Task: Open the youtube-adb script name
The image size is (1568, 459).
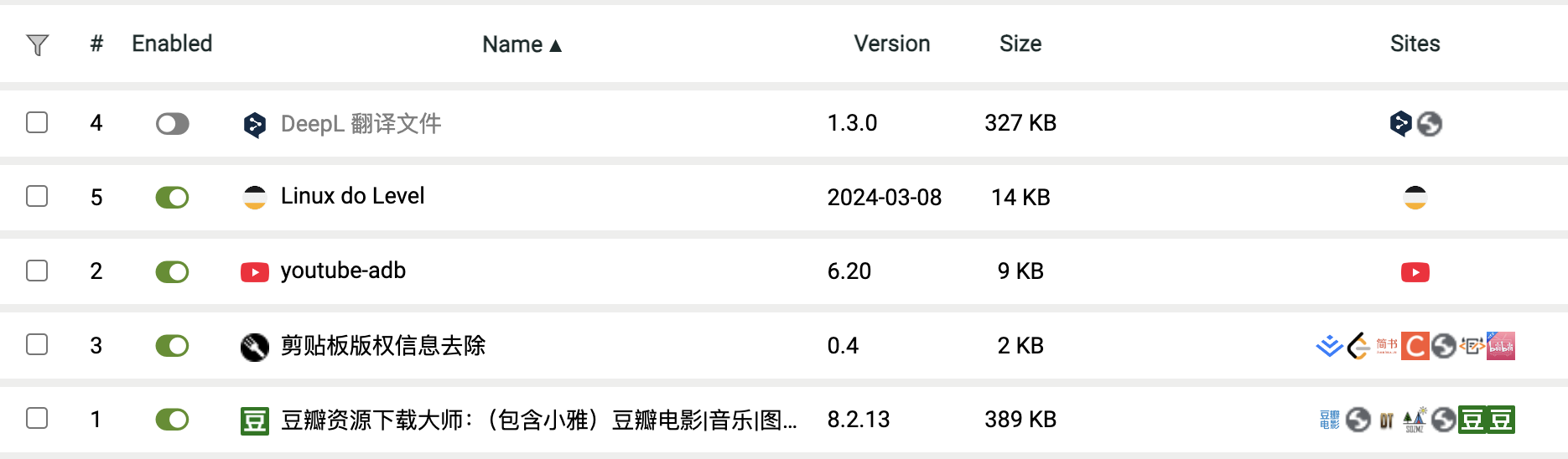Action: (343, 271)
